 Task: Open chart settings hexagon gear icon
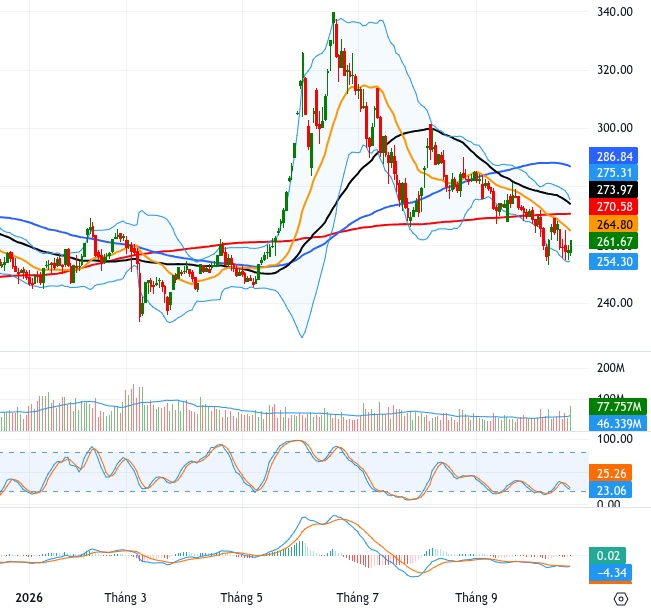pos(620,599)
